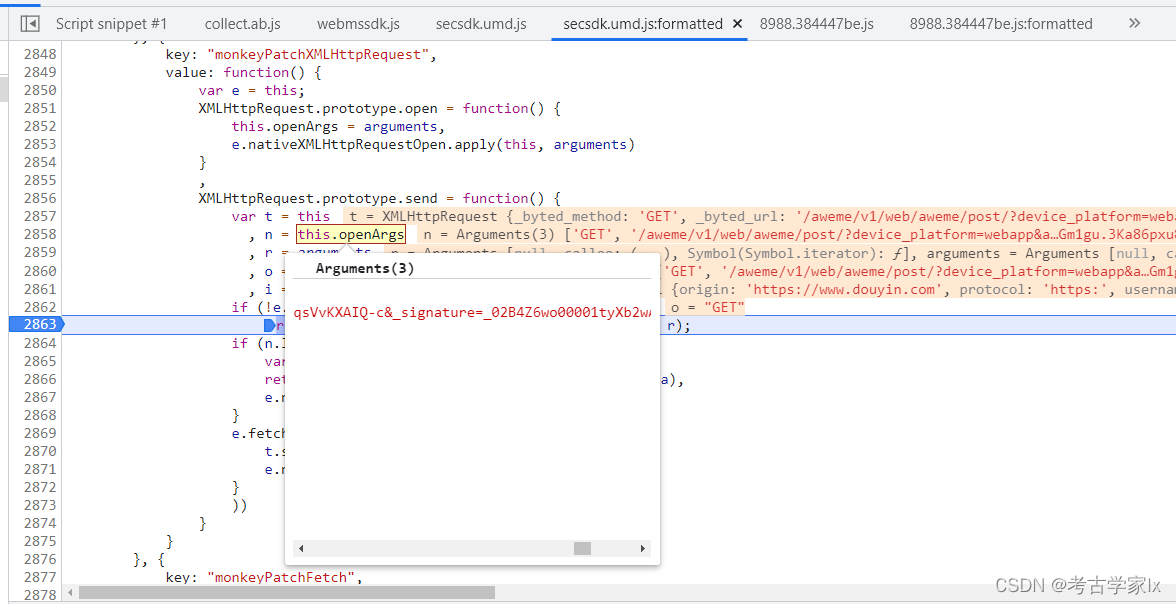1176x604 pixels.
Task: Switch to the secsdk.umd.js tab
Action: (481, 24)
